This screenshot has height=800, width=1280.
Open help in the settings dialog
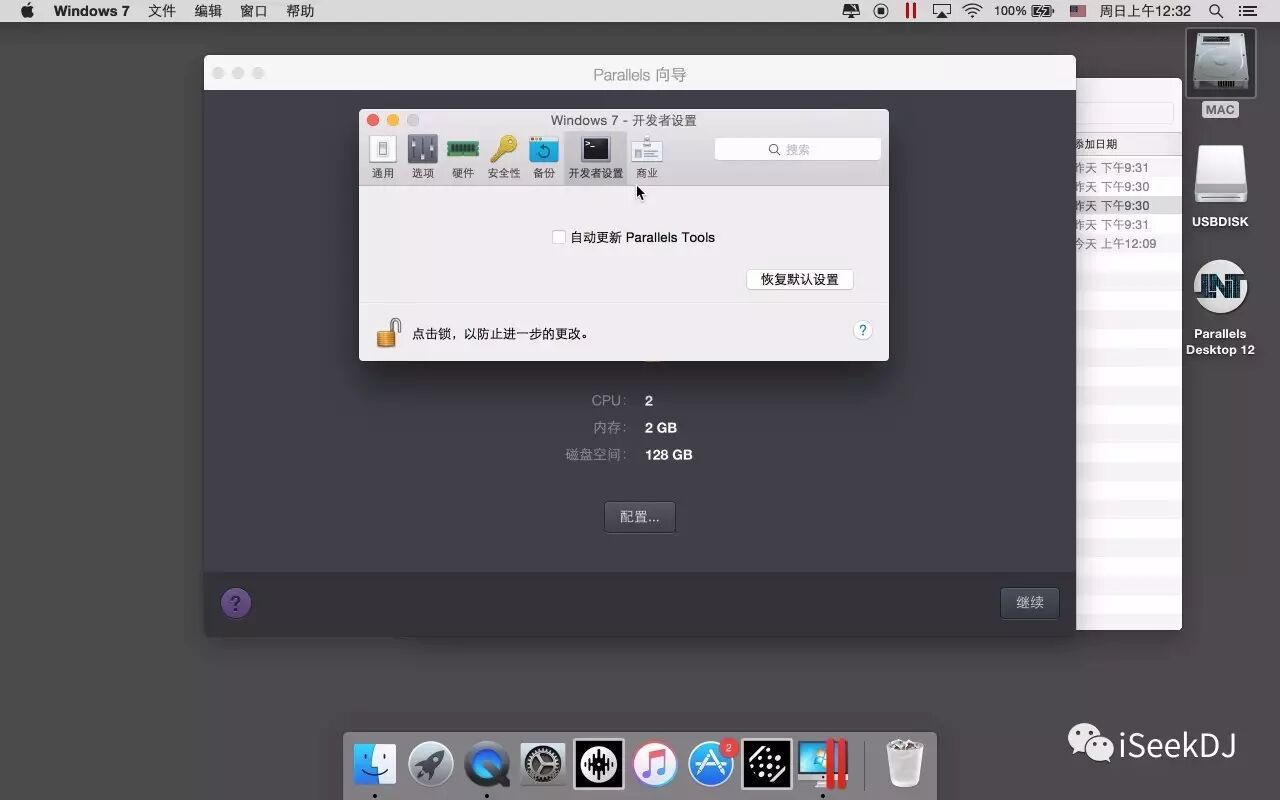[863, 331]
